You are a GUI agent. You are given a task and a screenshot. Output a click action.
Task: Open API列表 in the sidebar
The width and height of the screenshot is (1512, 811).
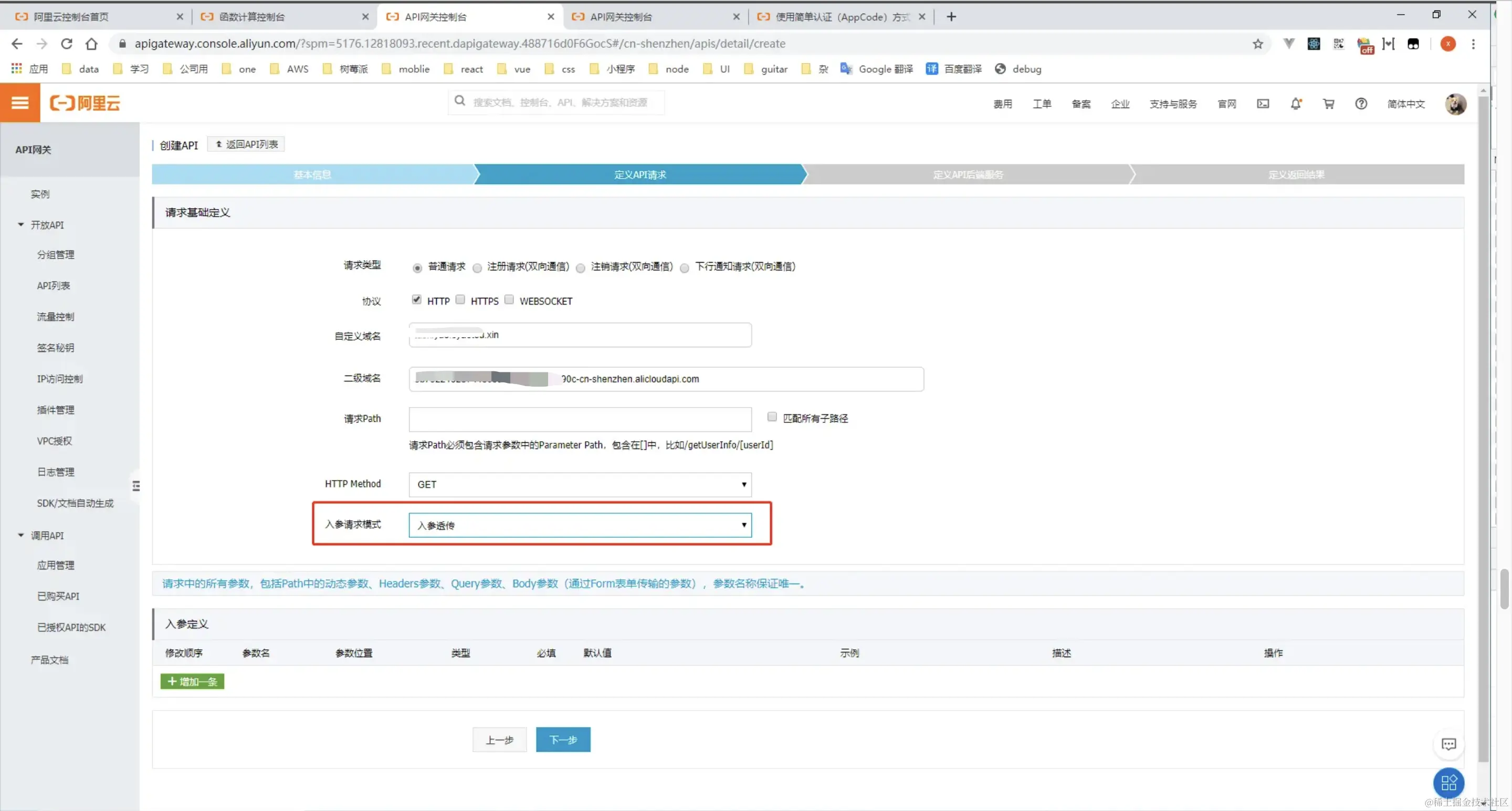54,285
